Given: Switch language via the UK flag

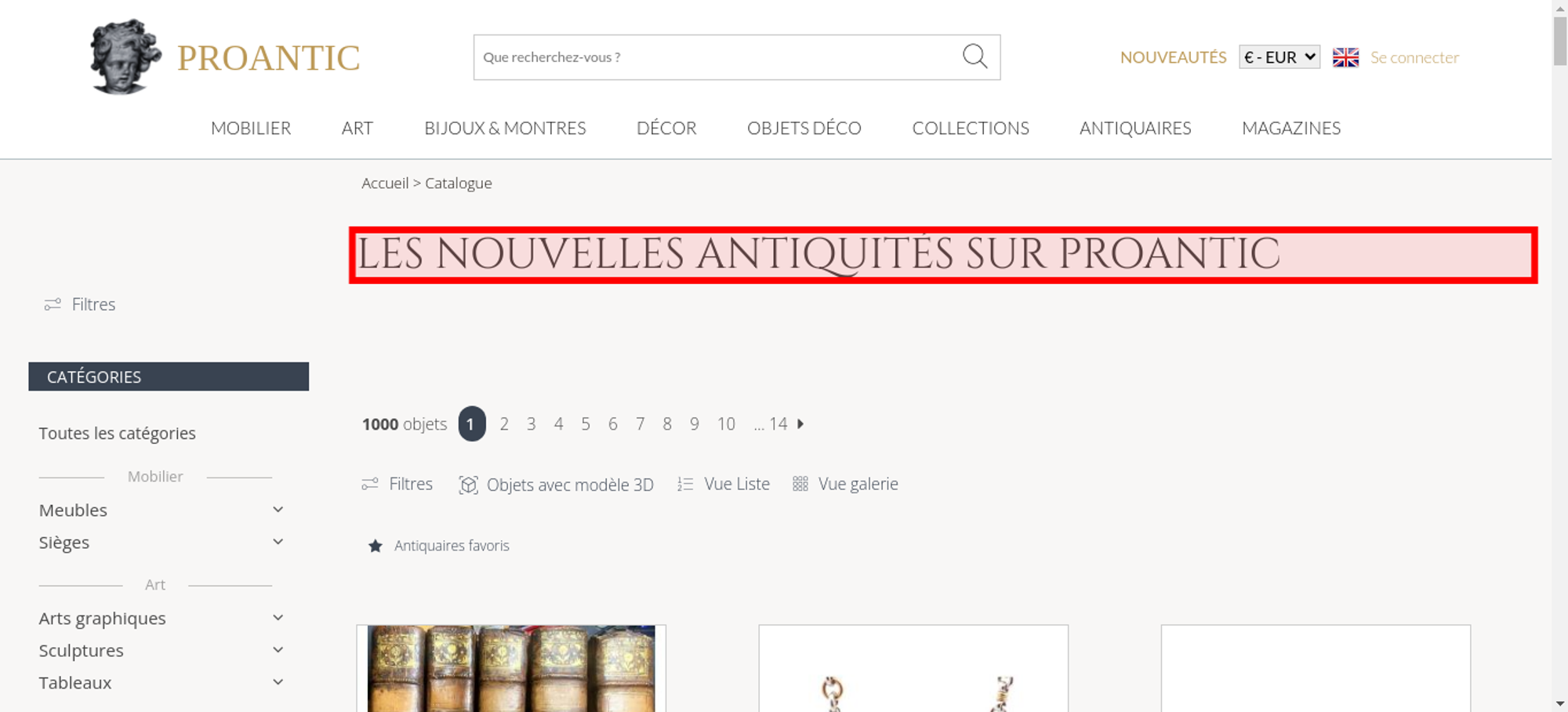Looking at the screenshot, I should pos(1345,57).
